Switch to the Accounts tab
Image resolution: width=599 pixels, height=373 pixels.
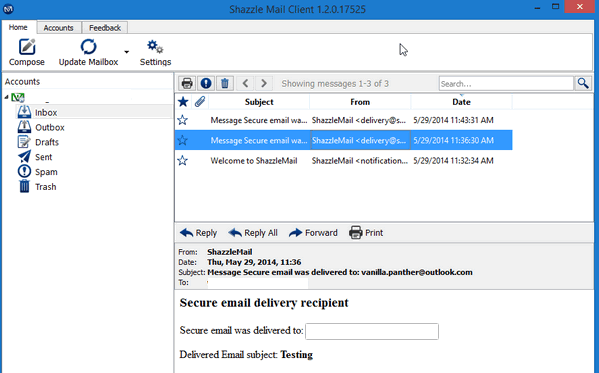pyautogui.click(x=58, y=28)
